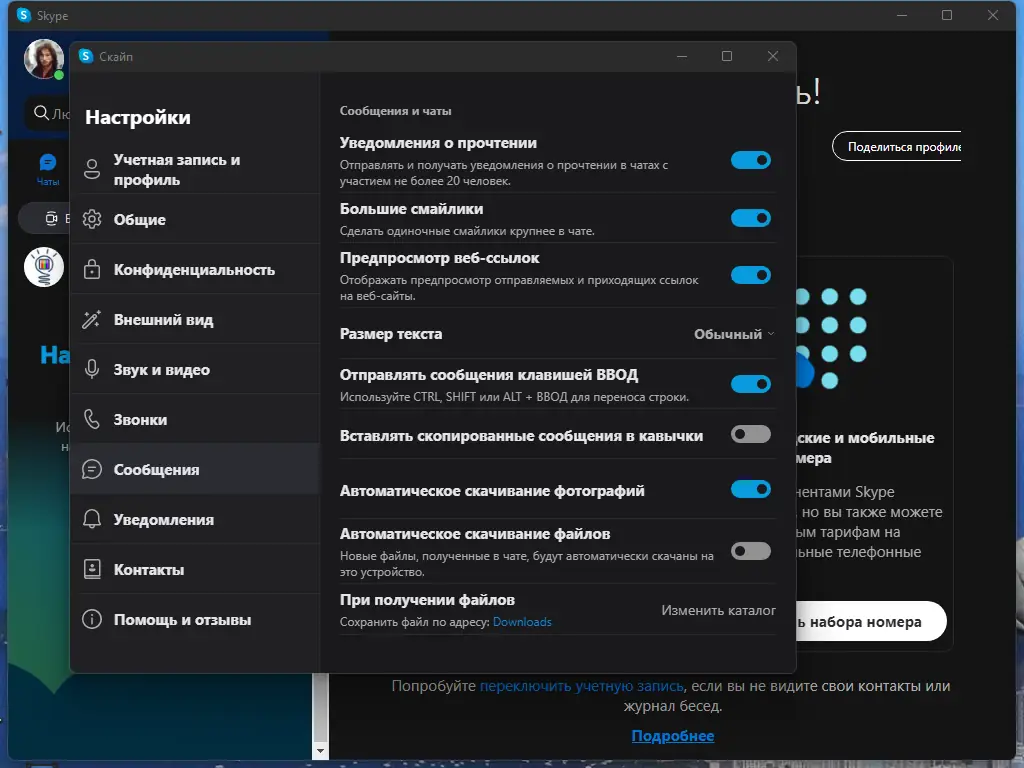This screenshot has height=768, width=1024.
Task: Turn off Большие смайлики
Action: pyautogui.click(x=751, y=218)
